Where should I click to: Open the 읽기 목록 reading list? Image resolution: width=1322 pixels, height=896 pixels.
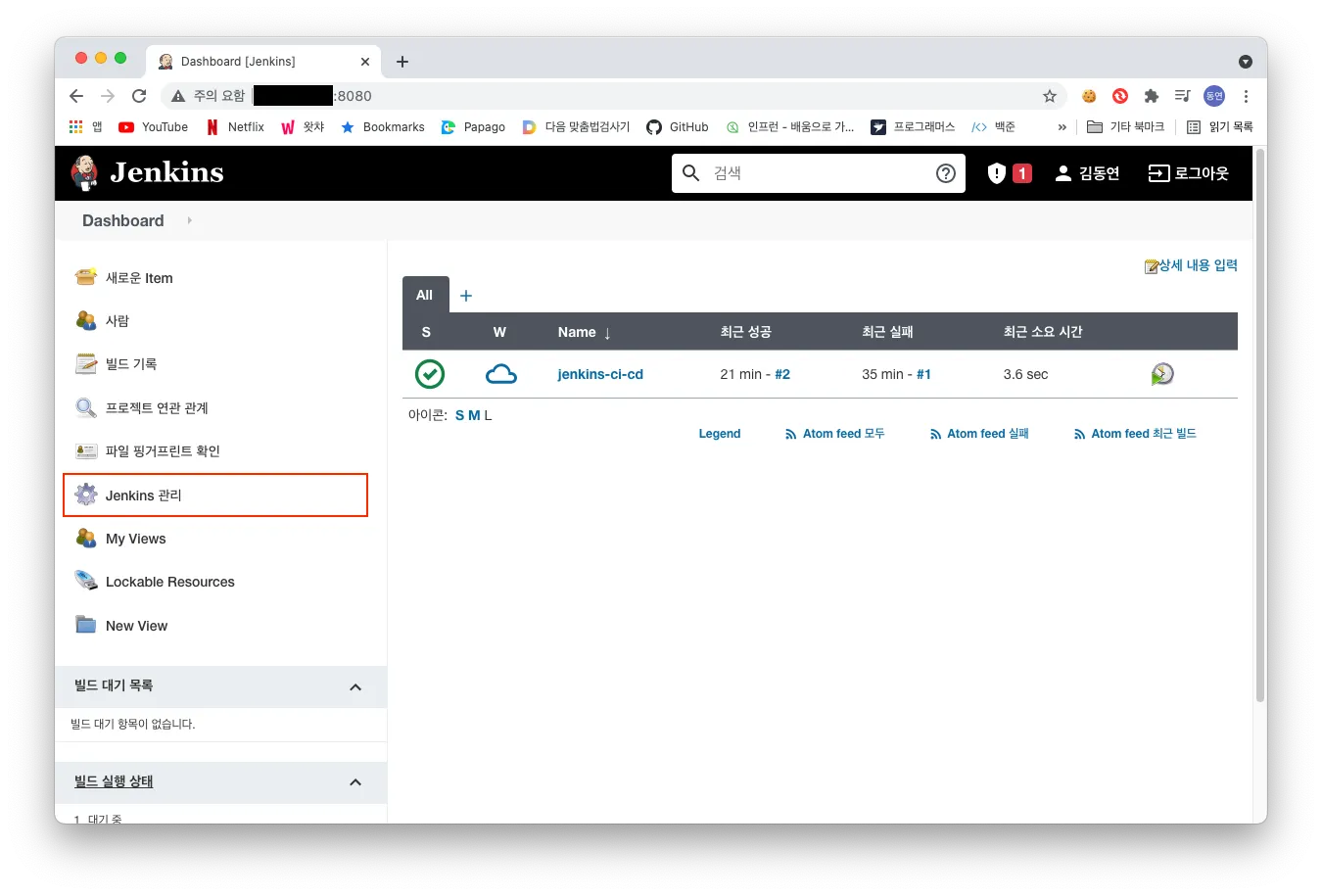pyautogui.click(x=1219, y=127)
